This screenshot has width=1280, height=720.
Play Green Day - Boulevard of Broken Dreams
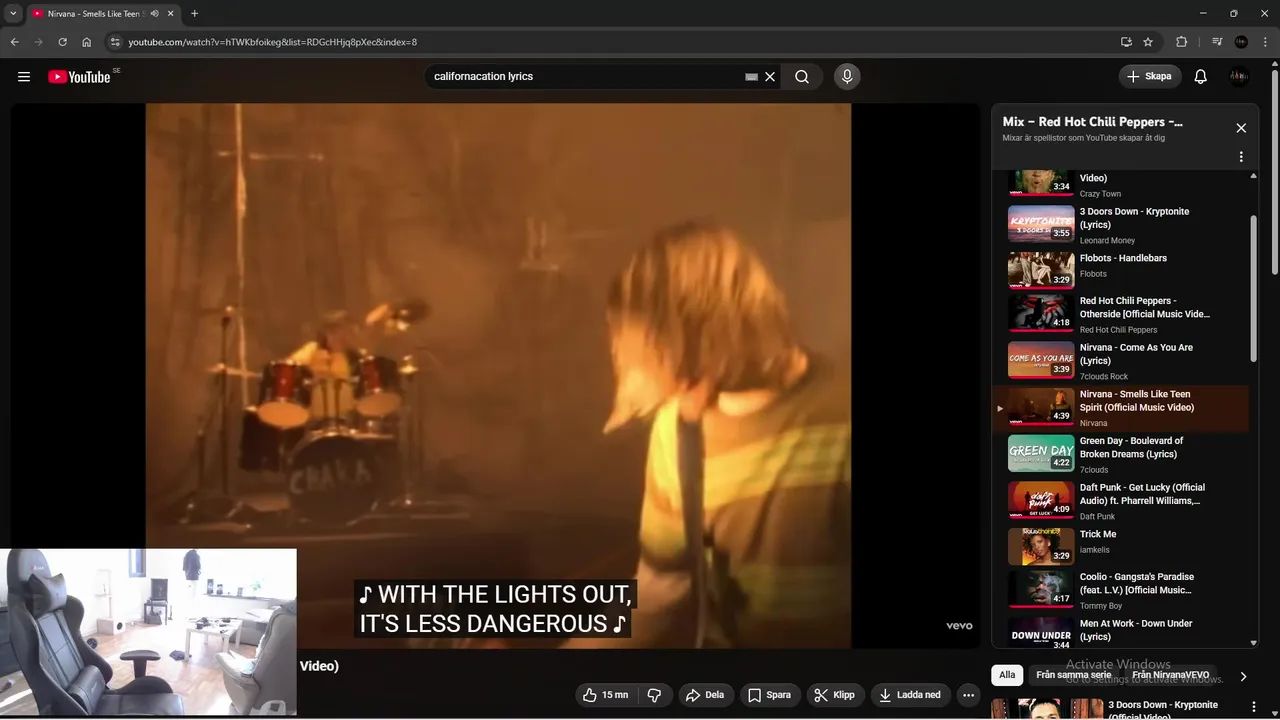tap(1120, 454)
